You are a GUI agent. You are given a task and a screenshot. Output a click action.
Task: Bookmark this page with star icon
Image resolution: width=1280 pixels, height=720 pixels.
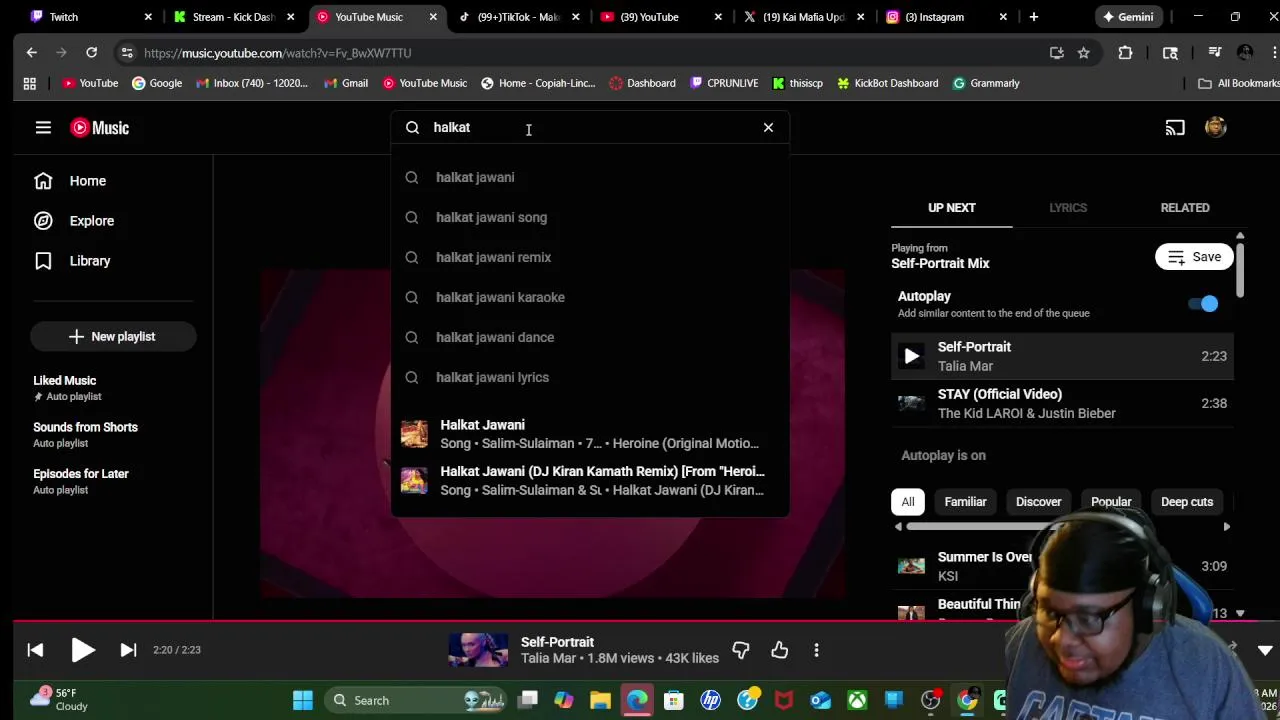(1083, 53)
